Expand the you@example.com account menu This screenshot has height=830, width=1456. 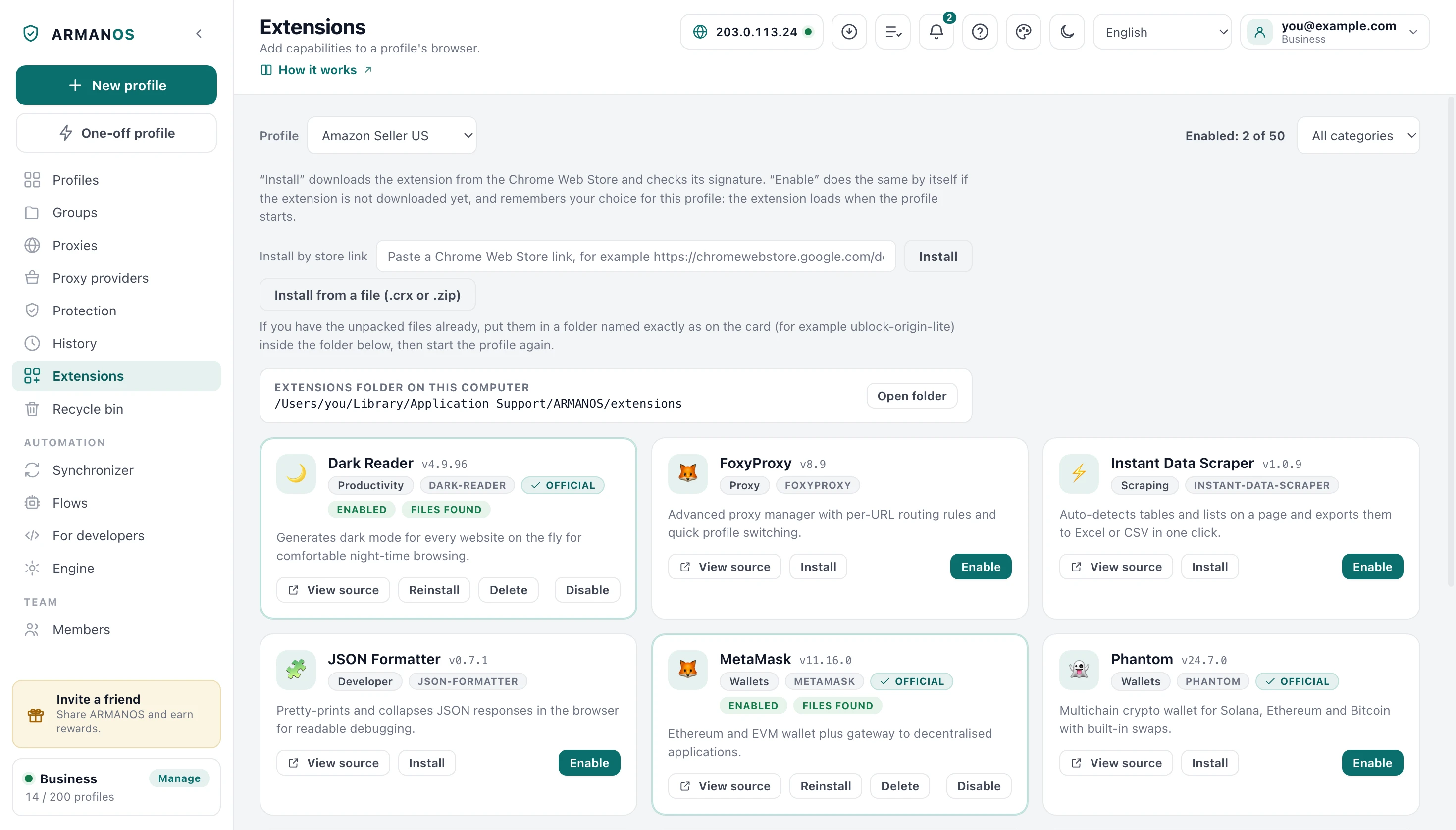point(1335,32)
